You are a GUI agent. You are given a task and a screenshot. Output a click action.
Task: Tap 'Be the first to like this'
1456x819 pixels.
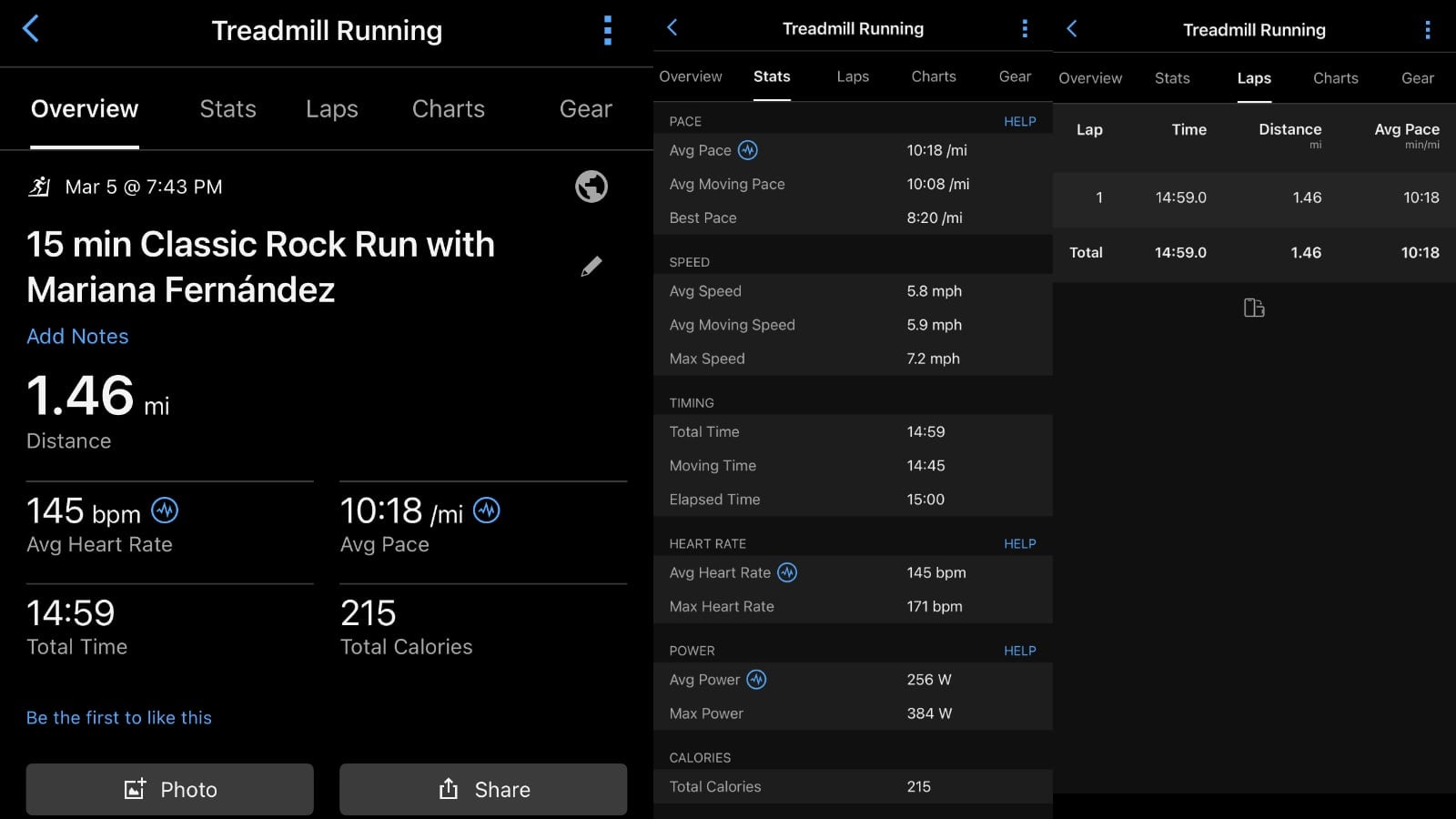(119, 718)
